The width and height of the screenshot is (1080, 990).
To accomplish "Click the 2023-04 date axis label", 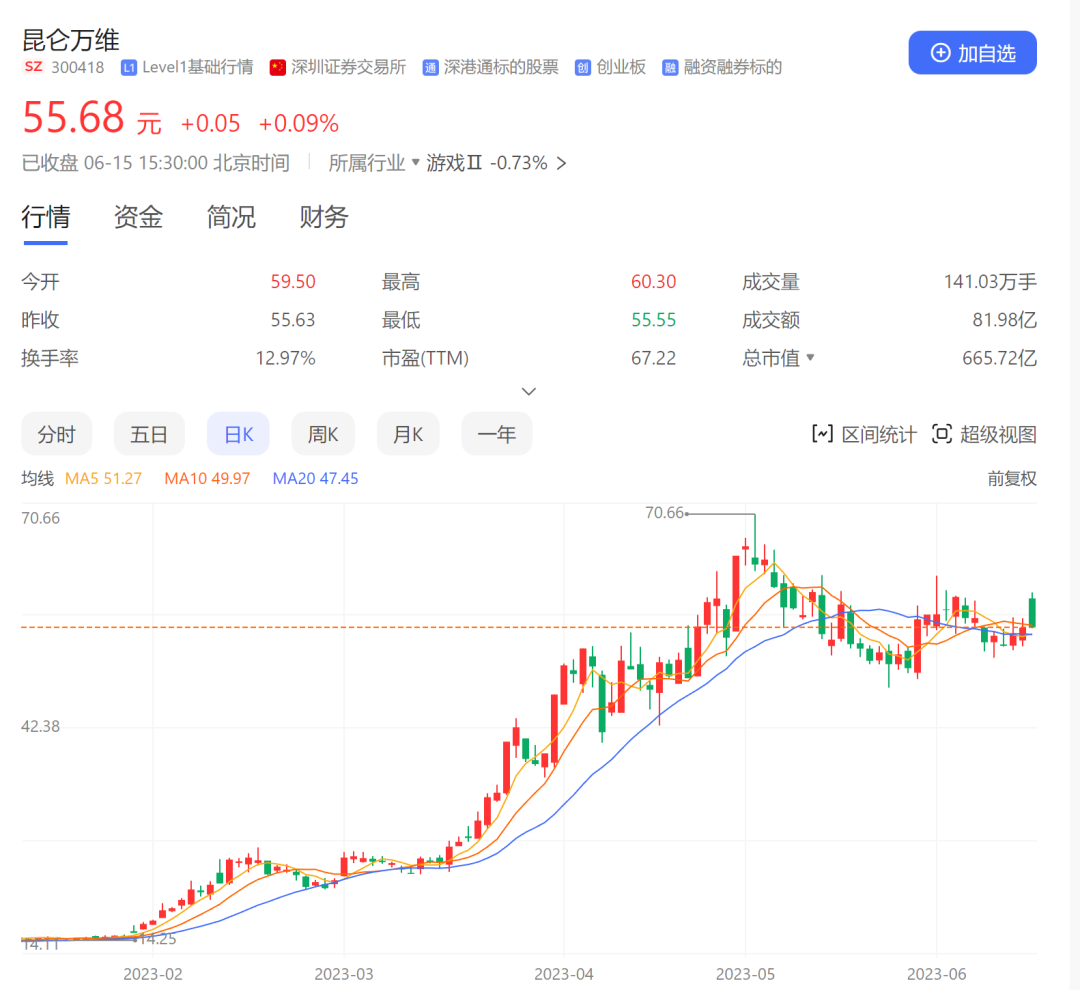I will click(x=563, y=974).
